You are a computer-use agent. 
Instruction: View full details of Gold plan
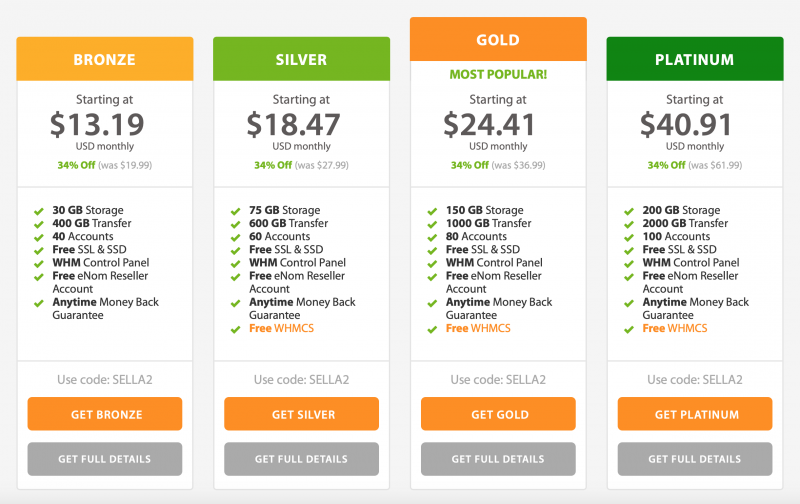498,459
